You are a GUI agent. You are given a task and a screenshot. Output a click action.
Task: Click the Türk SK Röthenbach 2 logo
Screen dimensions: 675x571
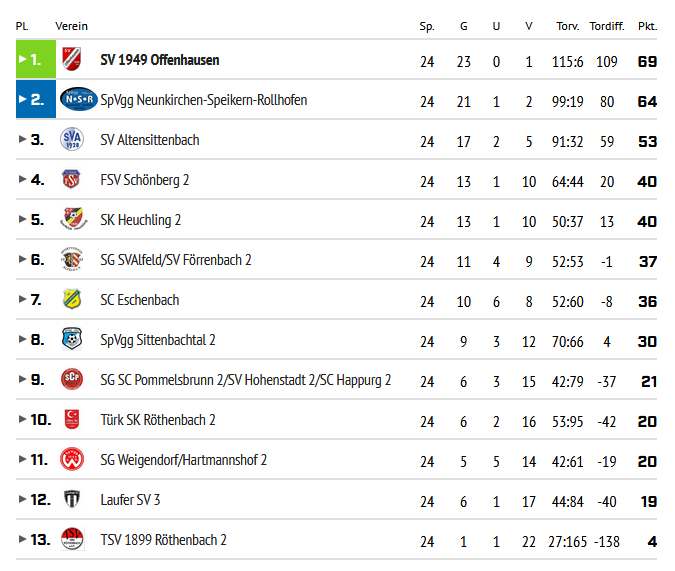click(71, 420)
